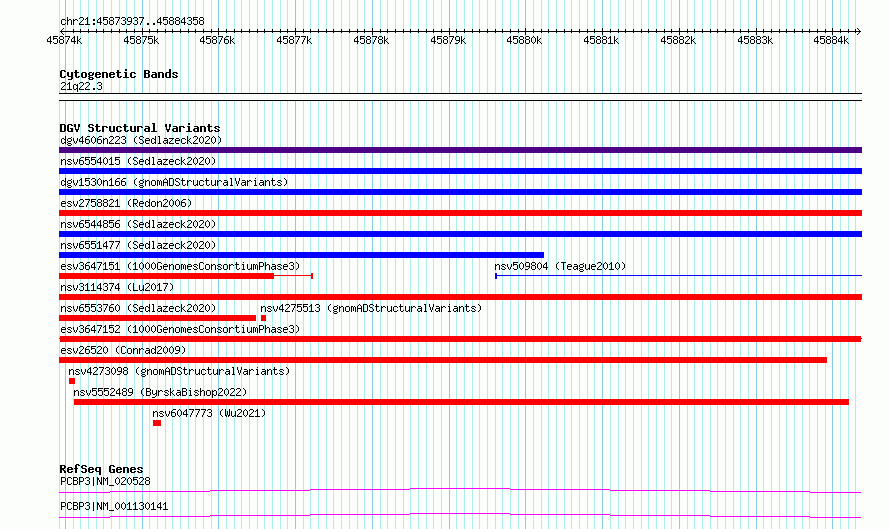The height and width of the screenshot is (529, 890).
Task: Click the esv26520 (Conrad2009) label
Action: coord(123,350)
